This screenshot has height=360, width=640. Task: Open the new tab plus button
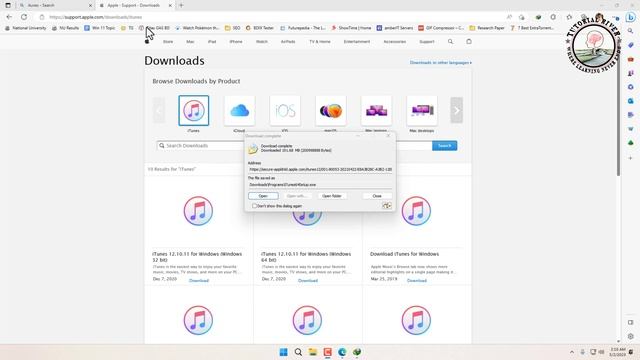click(181, 6)
